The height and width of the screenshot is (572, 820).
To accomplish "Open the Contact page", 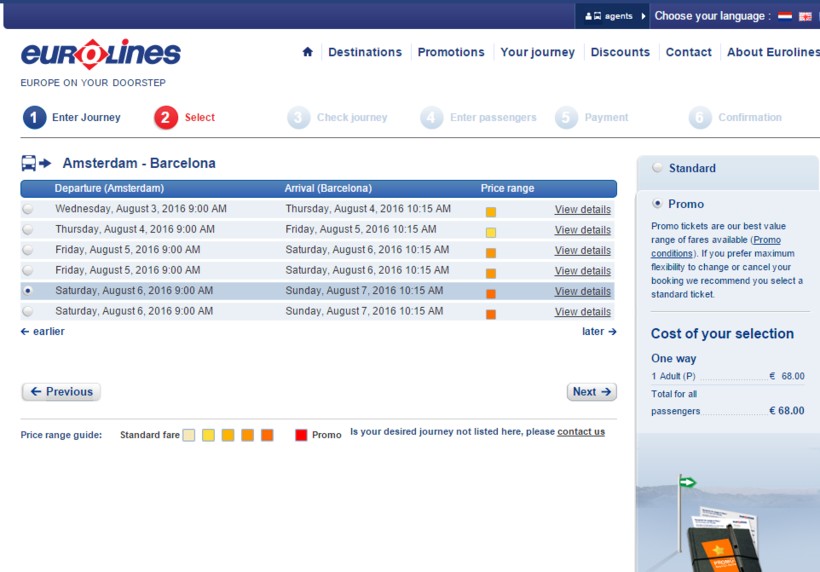I will point(688,52).
